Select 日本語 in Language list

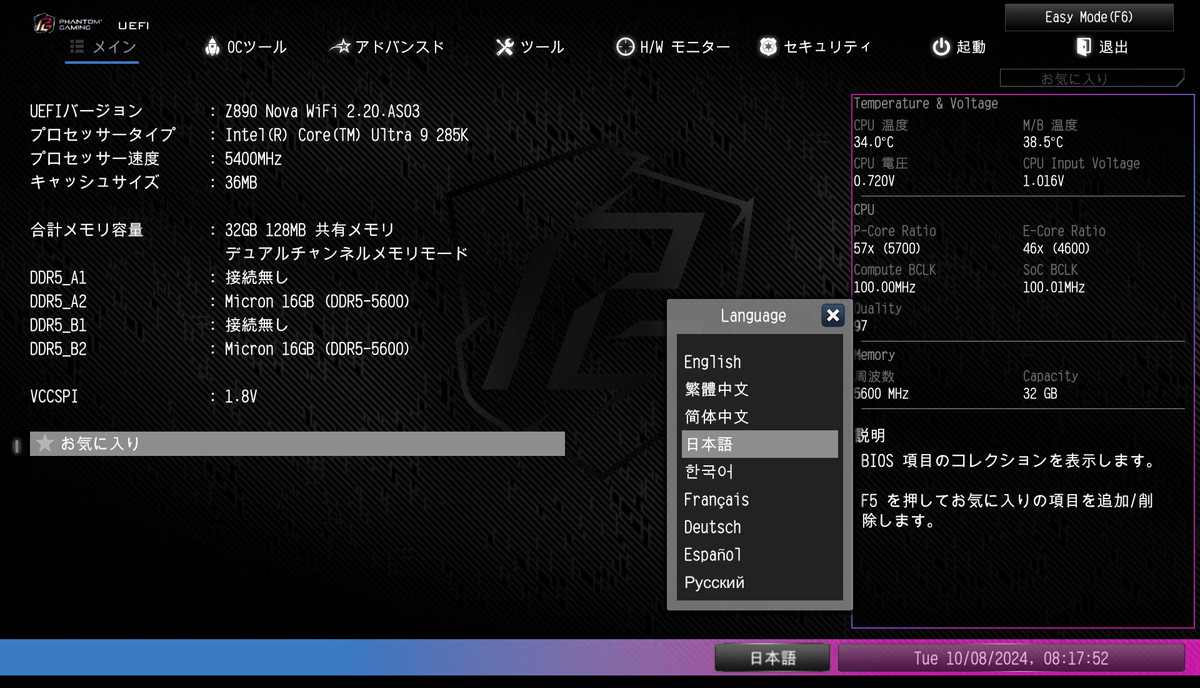pos(759,444)
